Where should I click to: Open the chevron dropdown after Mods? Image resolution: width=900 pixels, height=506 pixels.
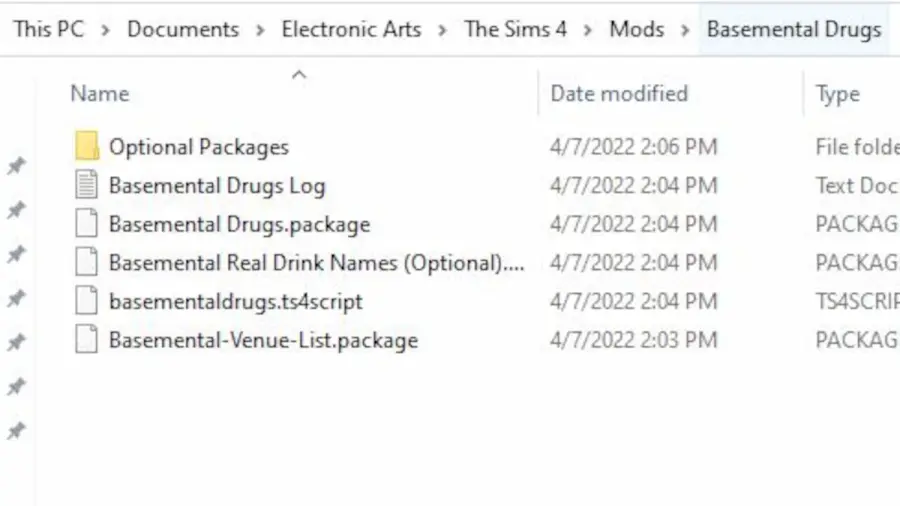tap(685, 30)
